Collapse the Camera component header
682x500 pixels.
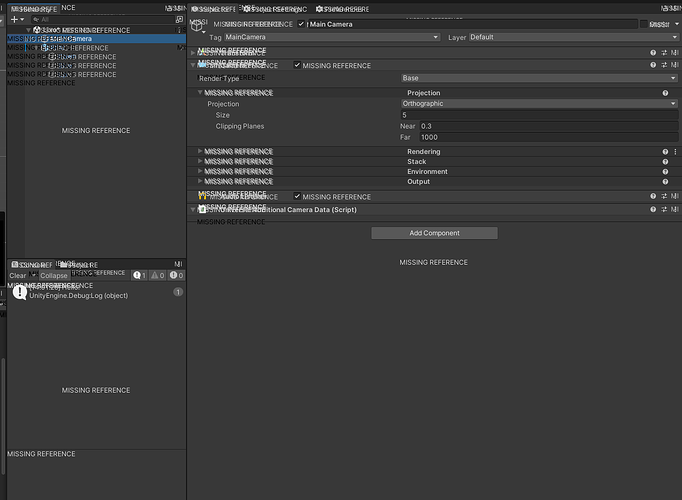point(193,65)
